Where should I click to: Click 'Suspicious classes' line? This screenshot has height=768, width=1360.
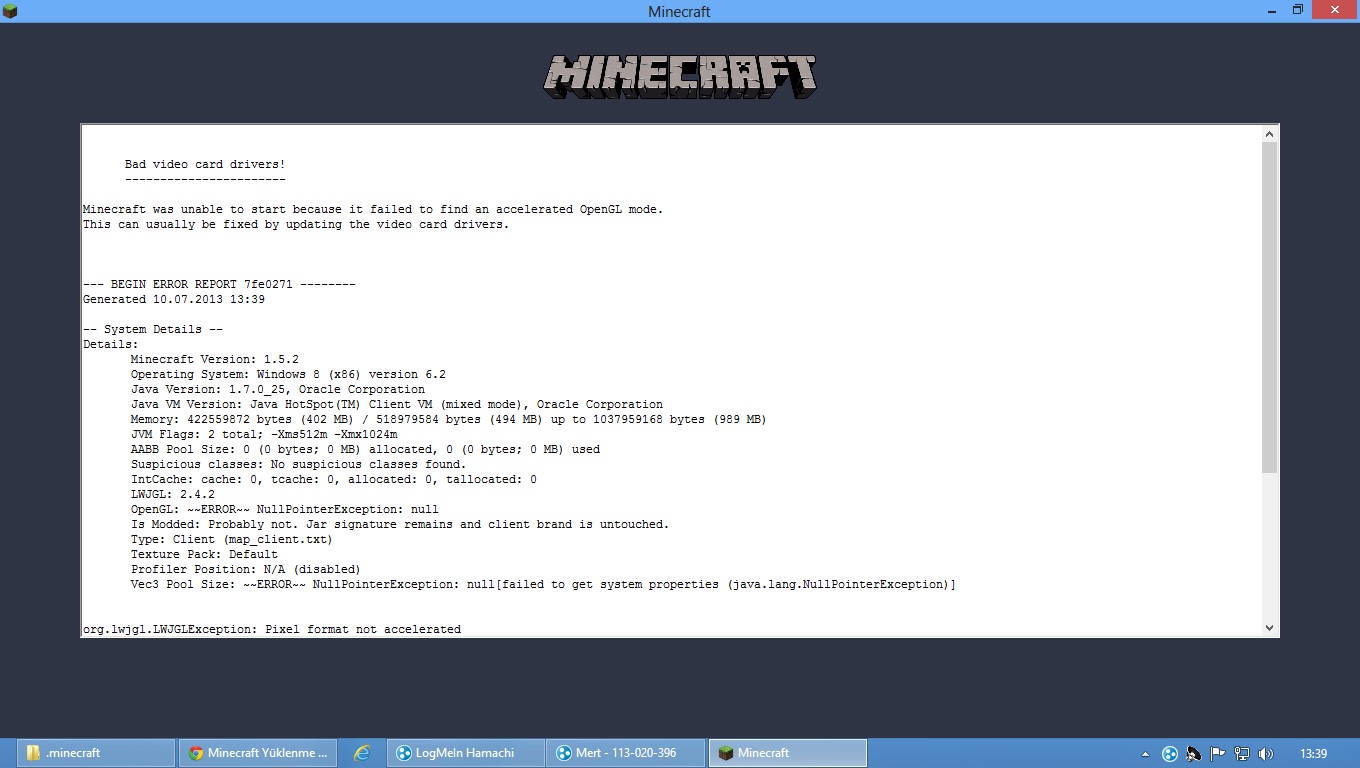point(299,464)
